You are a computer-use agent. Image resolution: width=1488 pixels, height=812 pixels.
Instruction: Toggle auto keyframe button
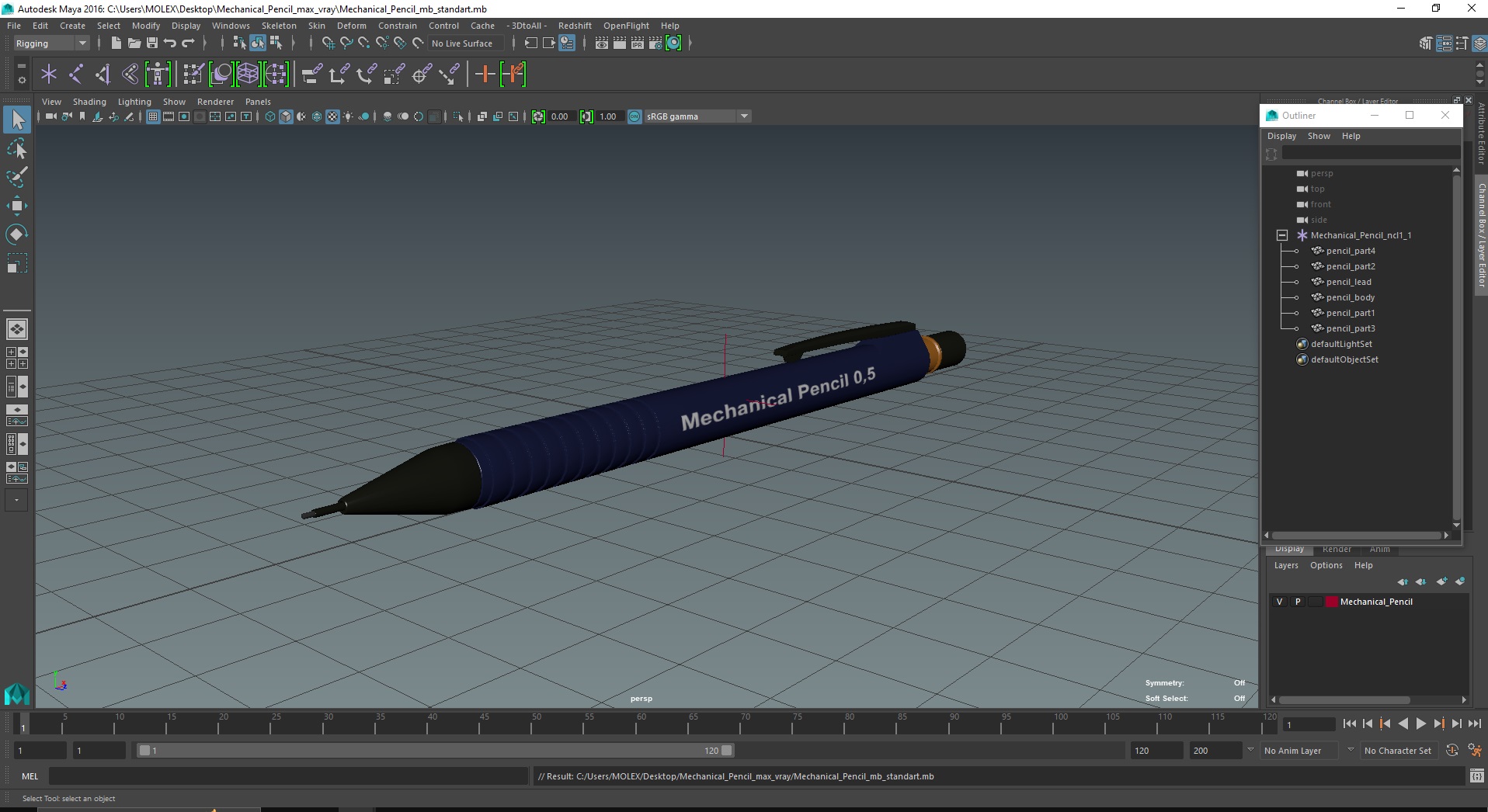click(x=1452, y=751)
